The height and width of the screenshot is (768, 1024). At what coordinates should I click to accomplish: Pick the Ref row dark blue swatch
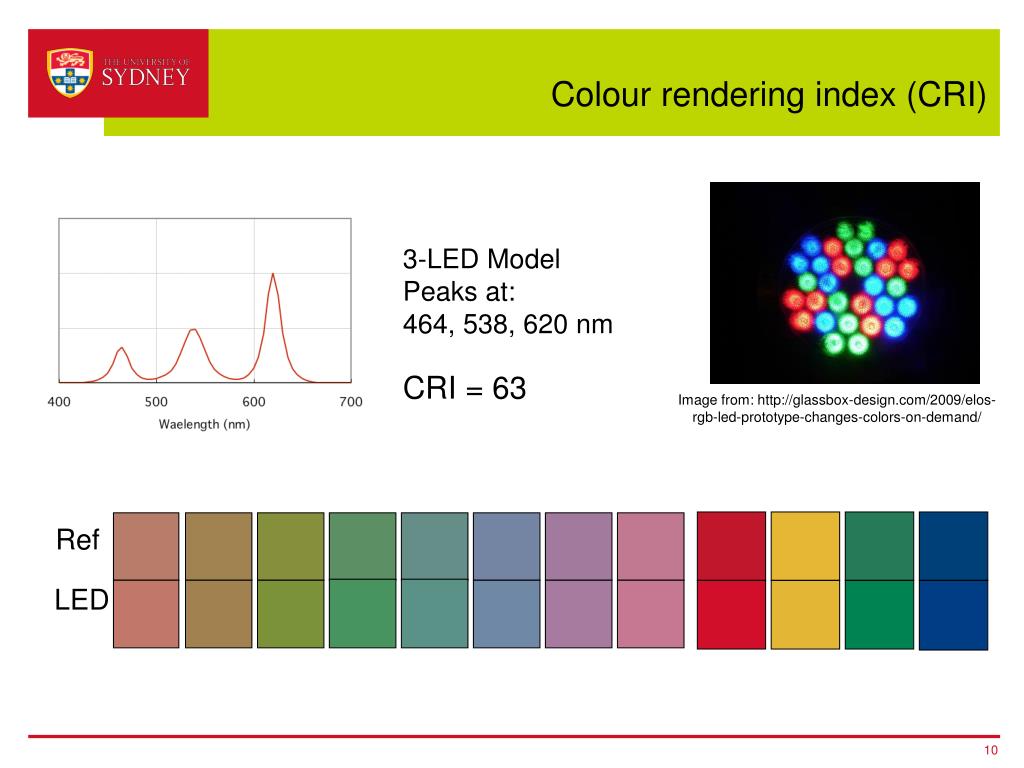tap(953, 546)
